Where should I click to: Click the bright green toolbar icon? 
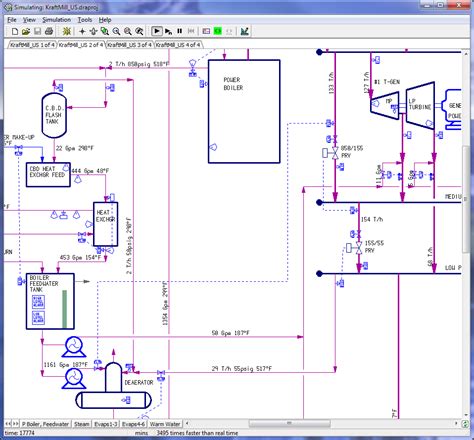(x=218, y=31)
